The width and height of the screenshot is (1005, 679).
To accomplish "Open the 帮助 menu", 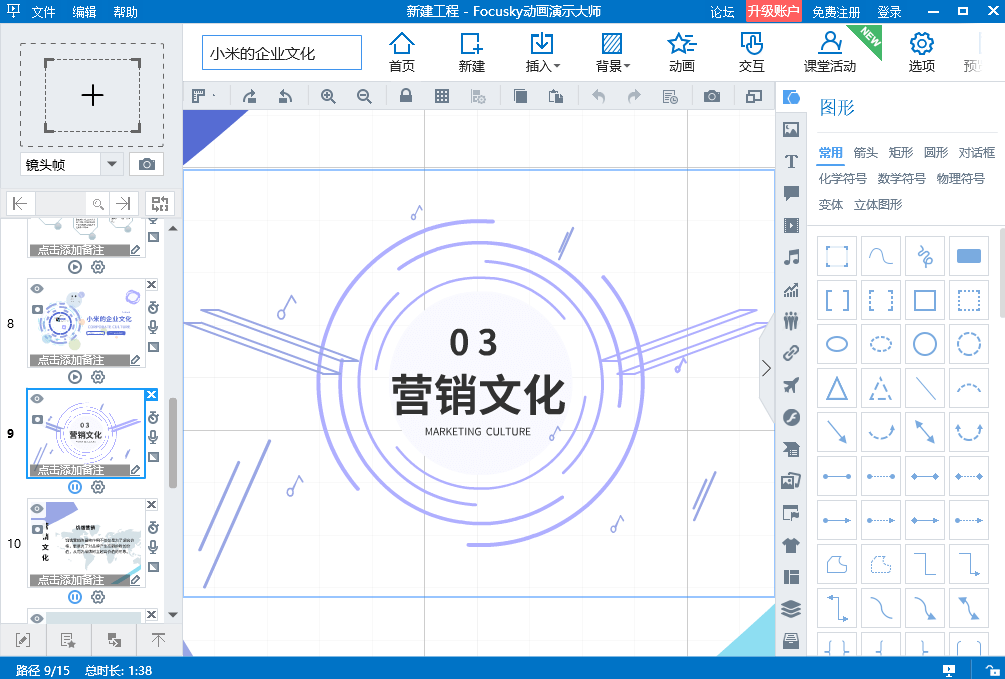I will pyautogui.click(x=125, y=12).
